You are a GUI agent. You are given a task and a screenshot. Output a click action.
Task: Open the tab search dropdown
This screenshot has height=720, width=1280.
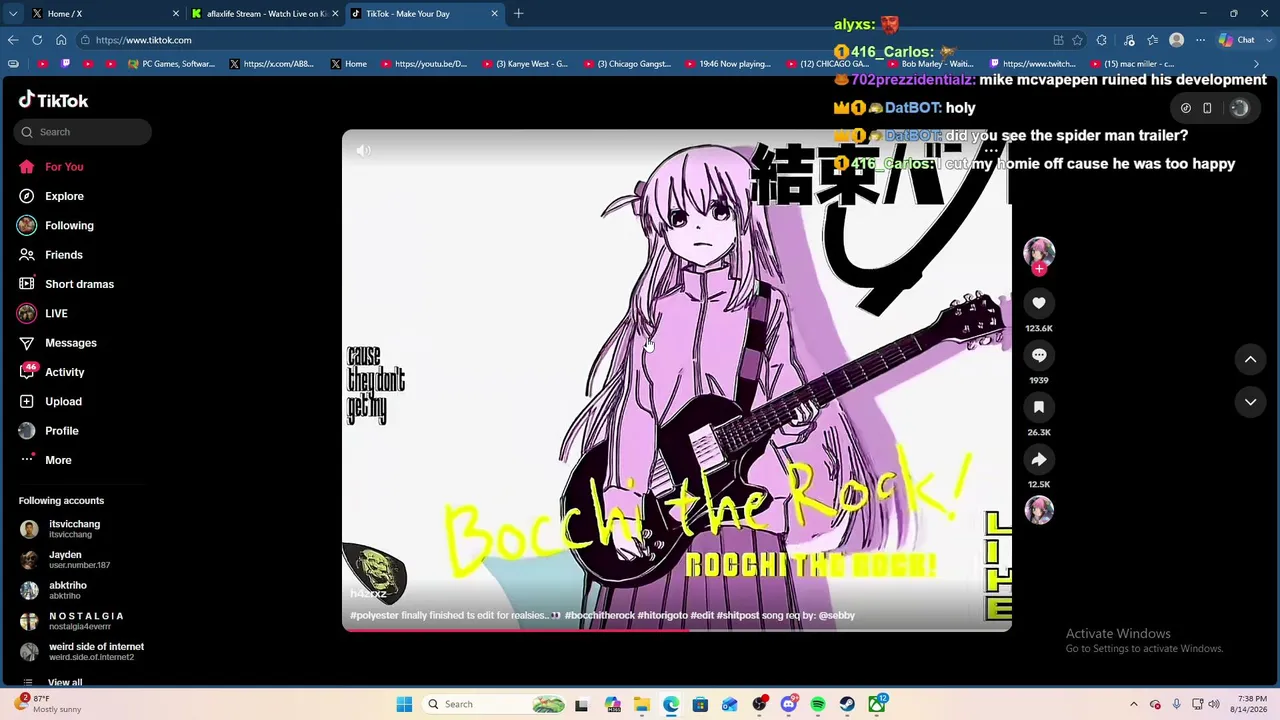pos(13,14)
